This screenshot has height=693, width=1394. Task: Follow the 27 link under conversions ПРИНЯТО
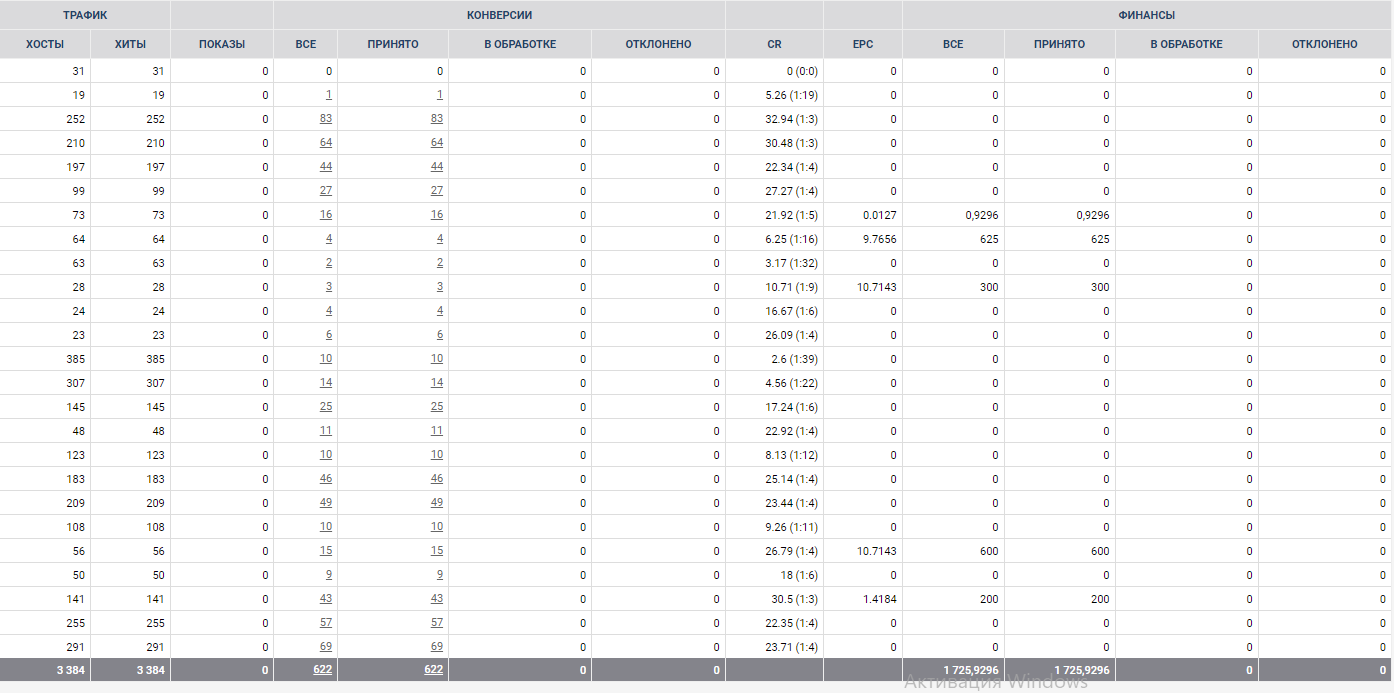[x=437, y=191]
